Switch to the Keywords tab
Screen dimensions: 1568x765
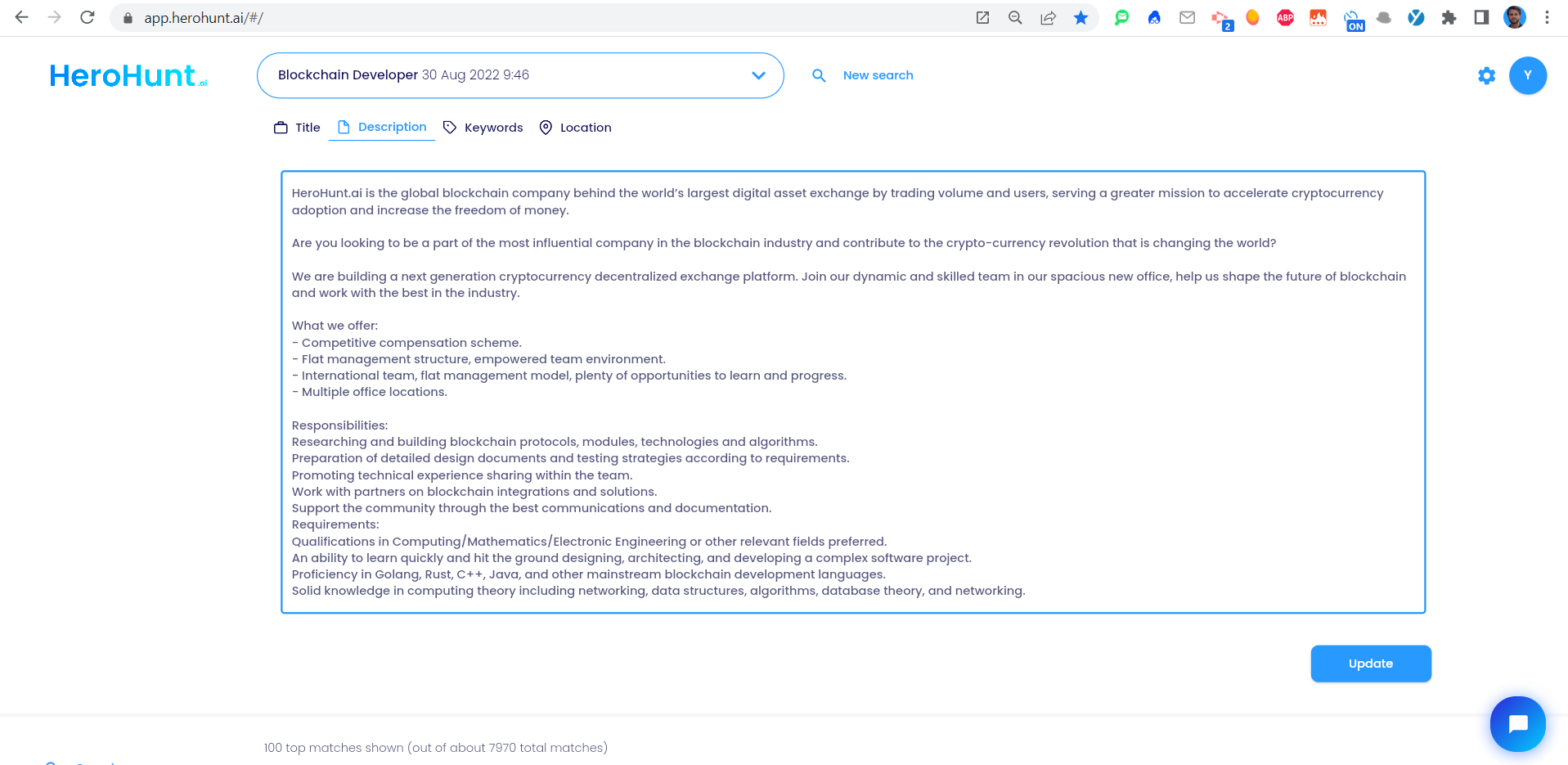[483, 128]
